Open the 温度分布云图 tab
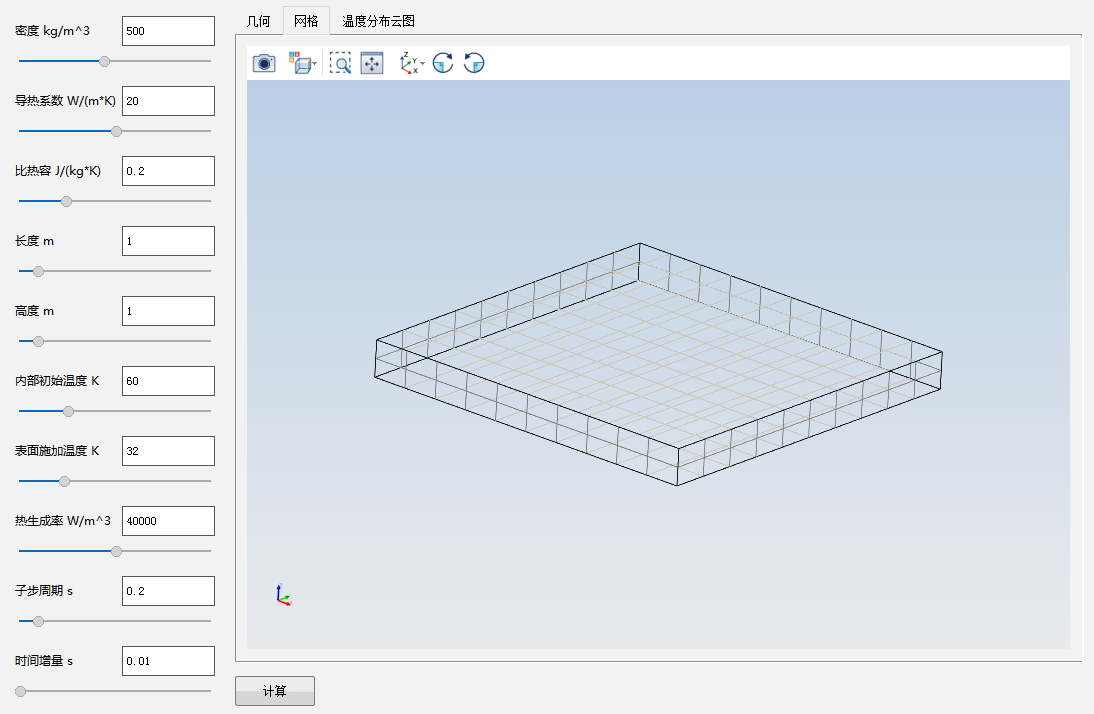Screen dimensions: 1094x714 click(378, 20)
